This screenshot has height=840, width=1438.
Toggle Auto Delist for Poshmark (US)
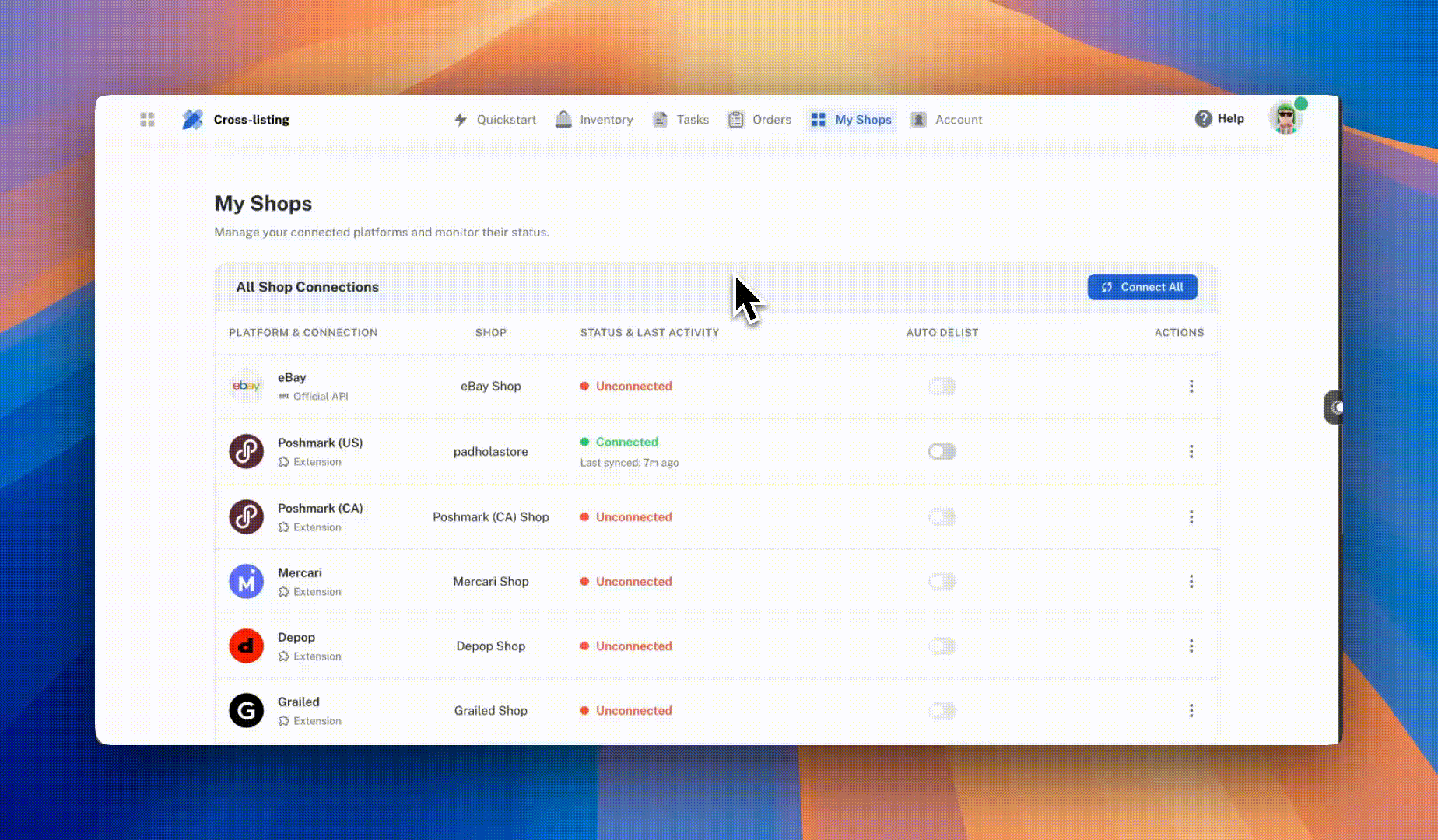tap(942, 451)
